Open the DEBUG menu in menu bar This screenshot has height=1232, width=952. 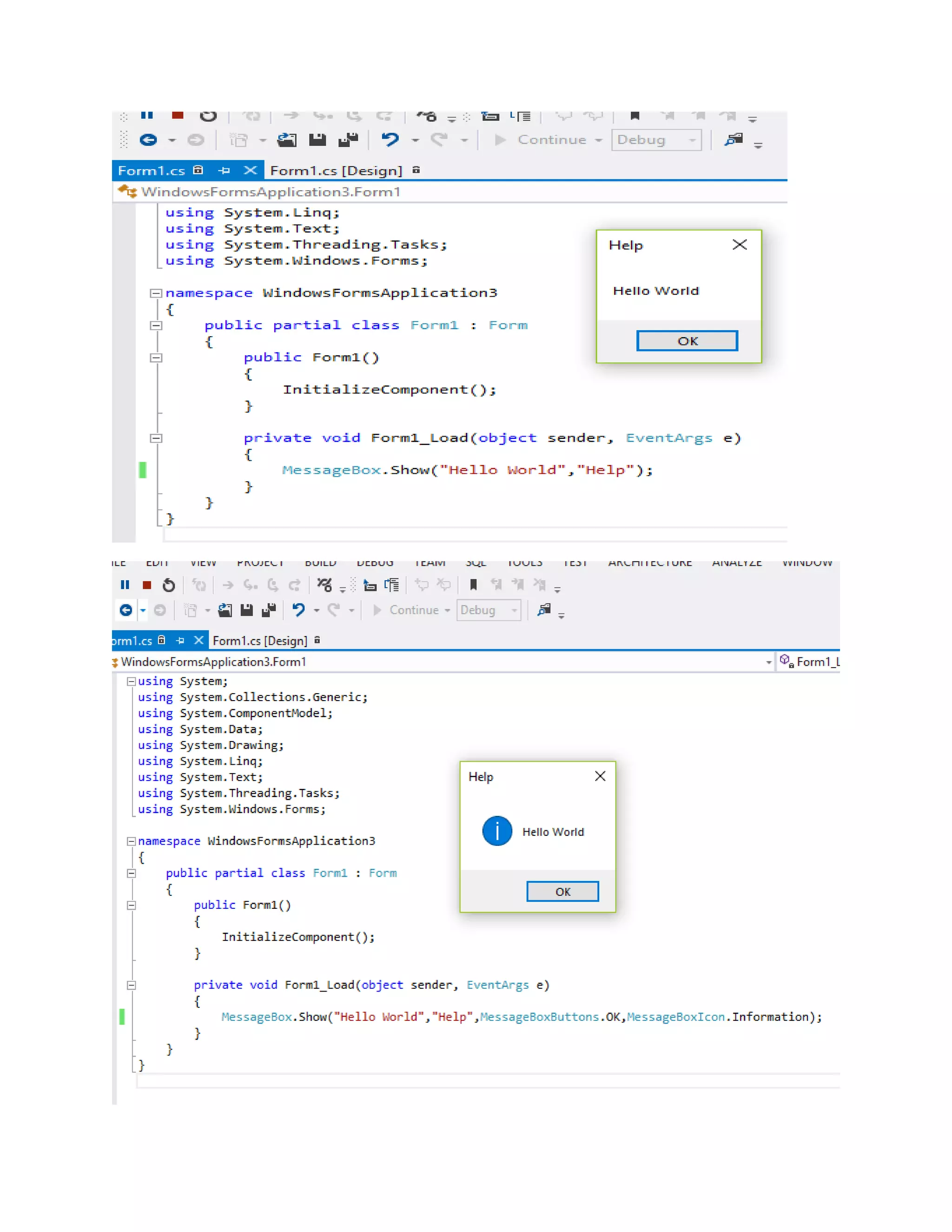[375, 563]
